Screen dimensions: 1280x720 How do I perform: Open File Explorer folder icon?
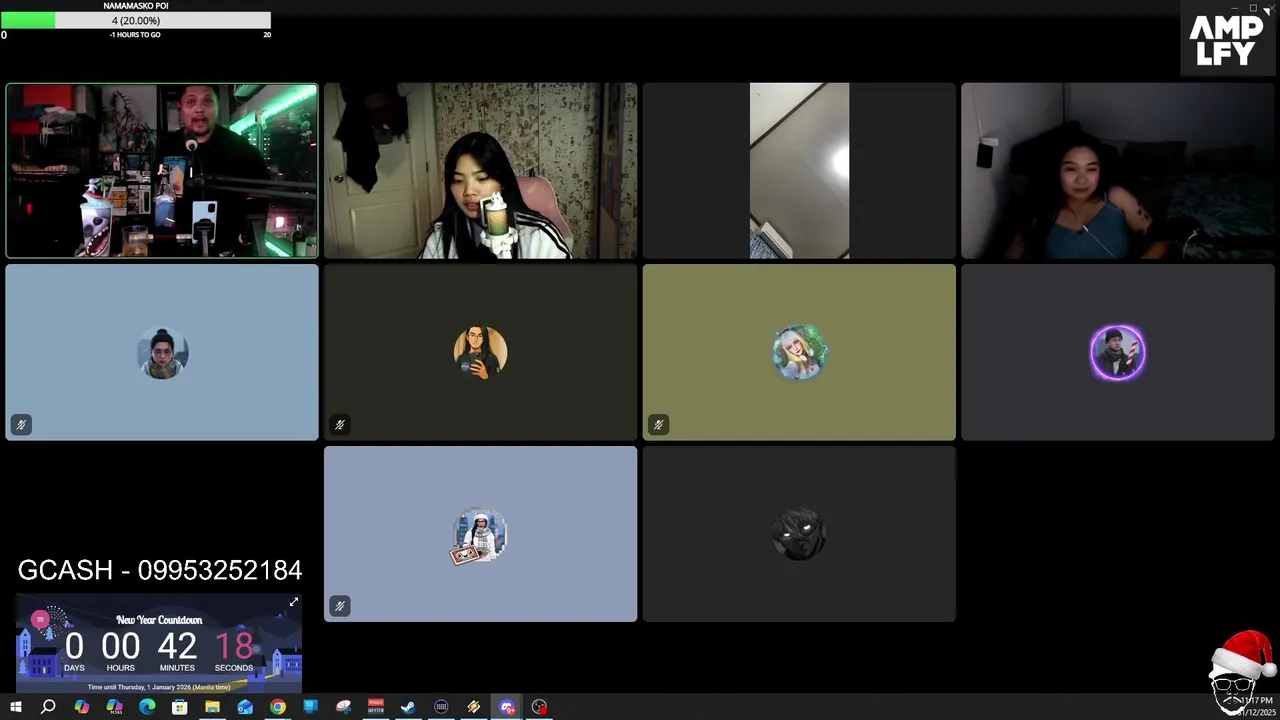click(212, 707)
